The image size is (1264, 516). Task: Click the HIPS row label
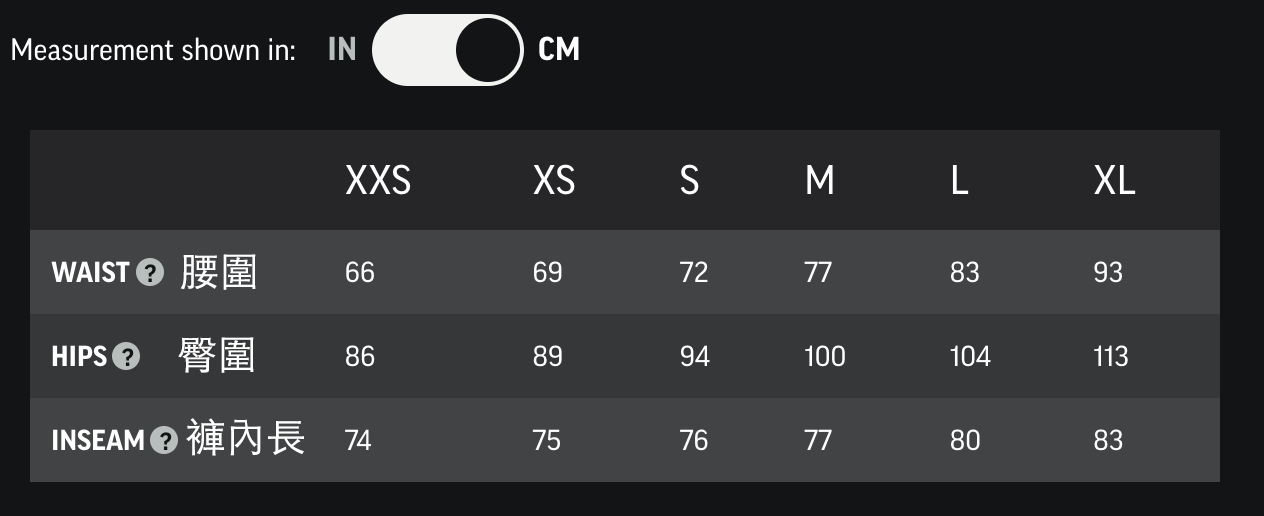(x=79, y=356)
